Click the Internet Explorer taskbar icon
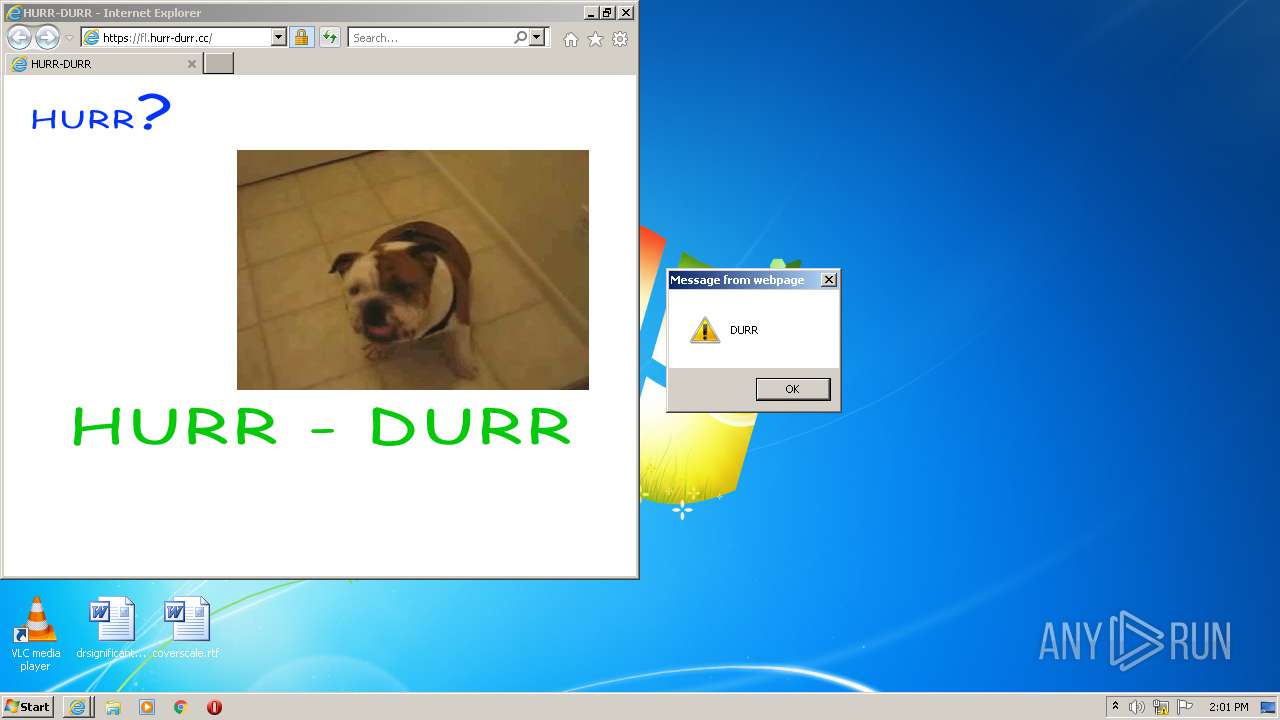1280x720 pixels. pyautogui.click(x=78, y=707)
